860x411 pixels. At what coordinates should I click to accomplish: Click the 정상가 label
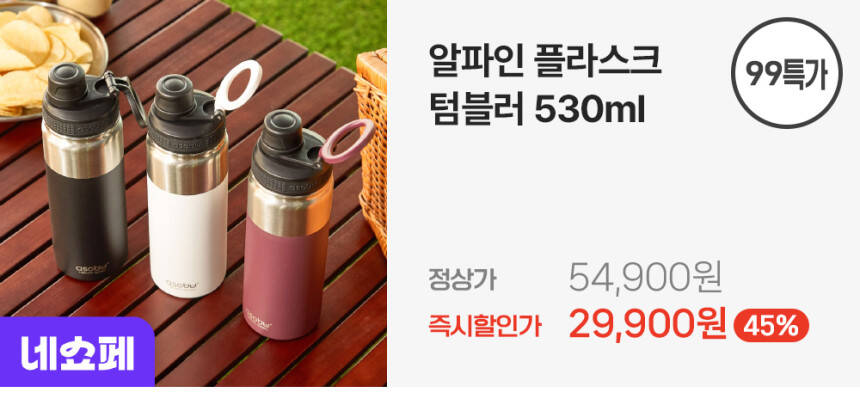pyautogui.click(x=462, y=279)
